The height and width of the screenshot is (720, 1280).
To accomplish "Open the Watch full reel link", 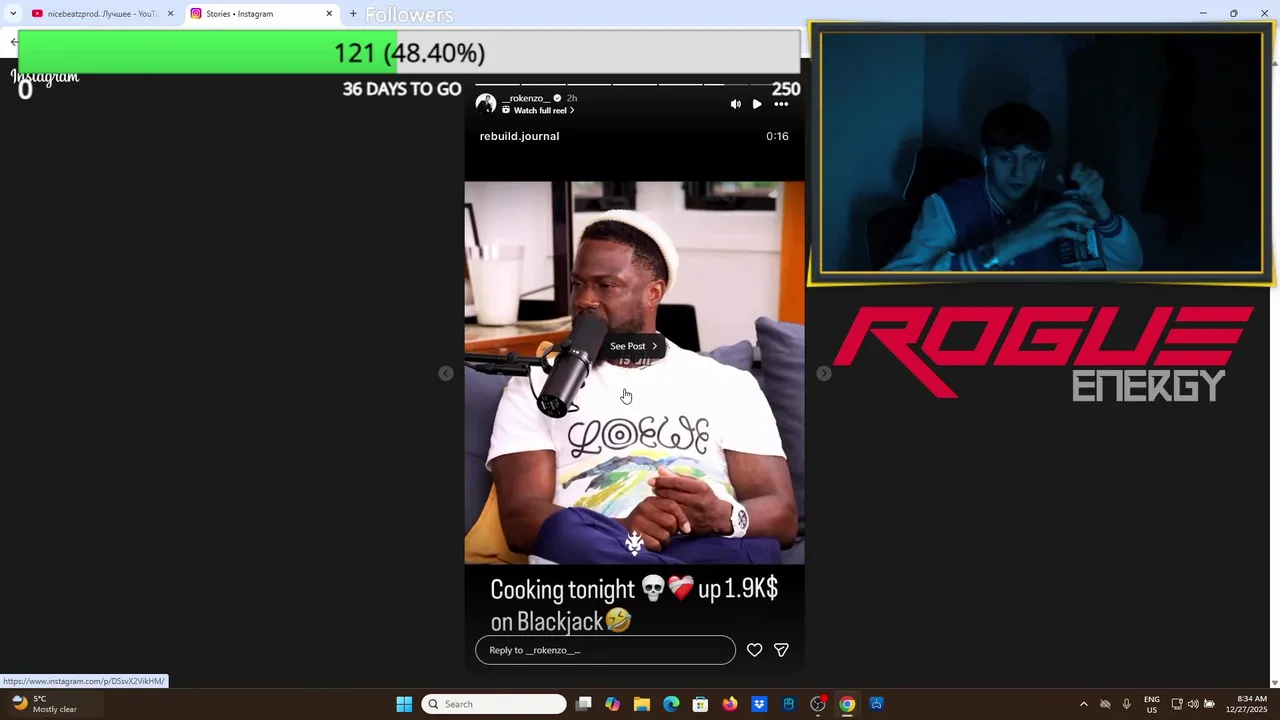I will (x=538, y=110).
